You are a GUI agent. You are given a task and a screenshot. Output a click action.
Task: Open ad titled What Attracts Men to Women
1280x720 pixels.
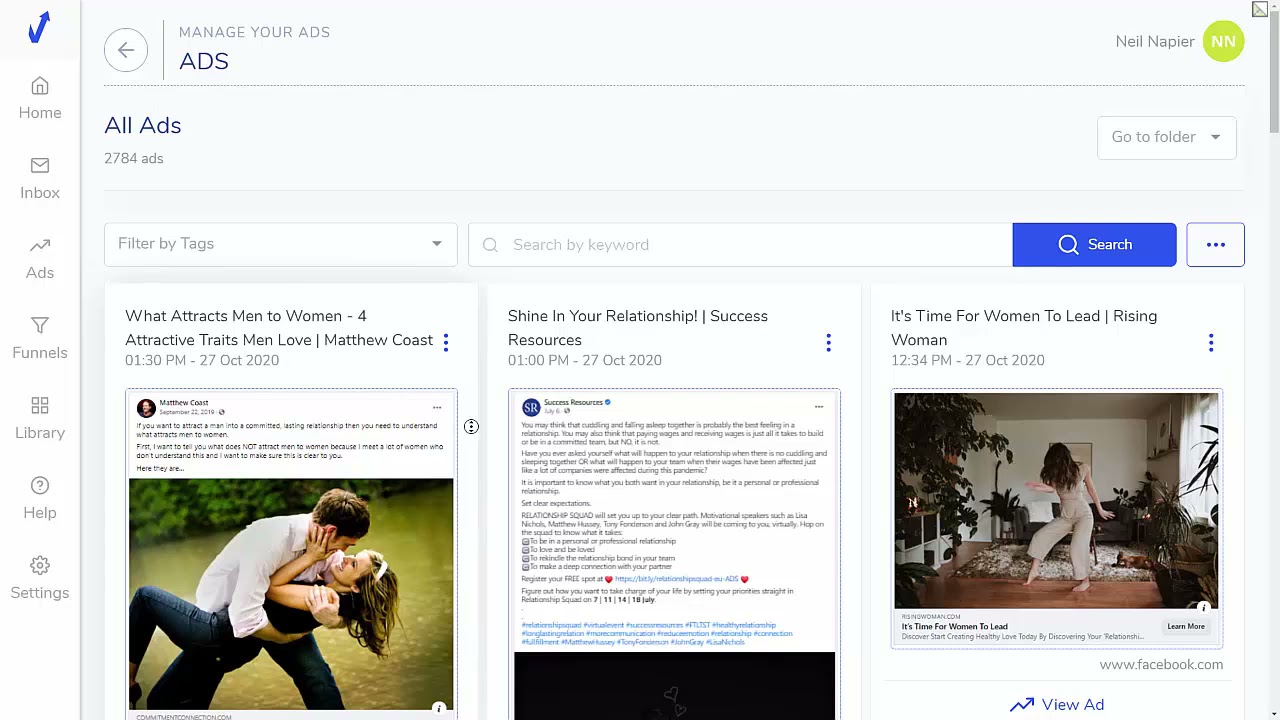click(279, 328)
